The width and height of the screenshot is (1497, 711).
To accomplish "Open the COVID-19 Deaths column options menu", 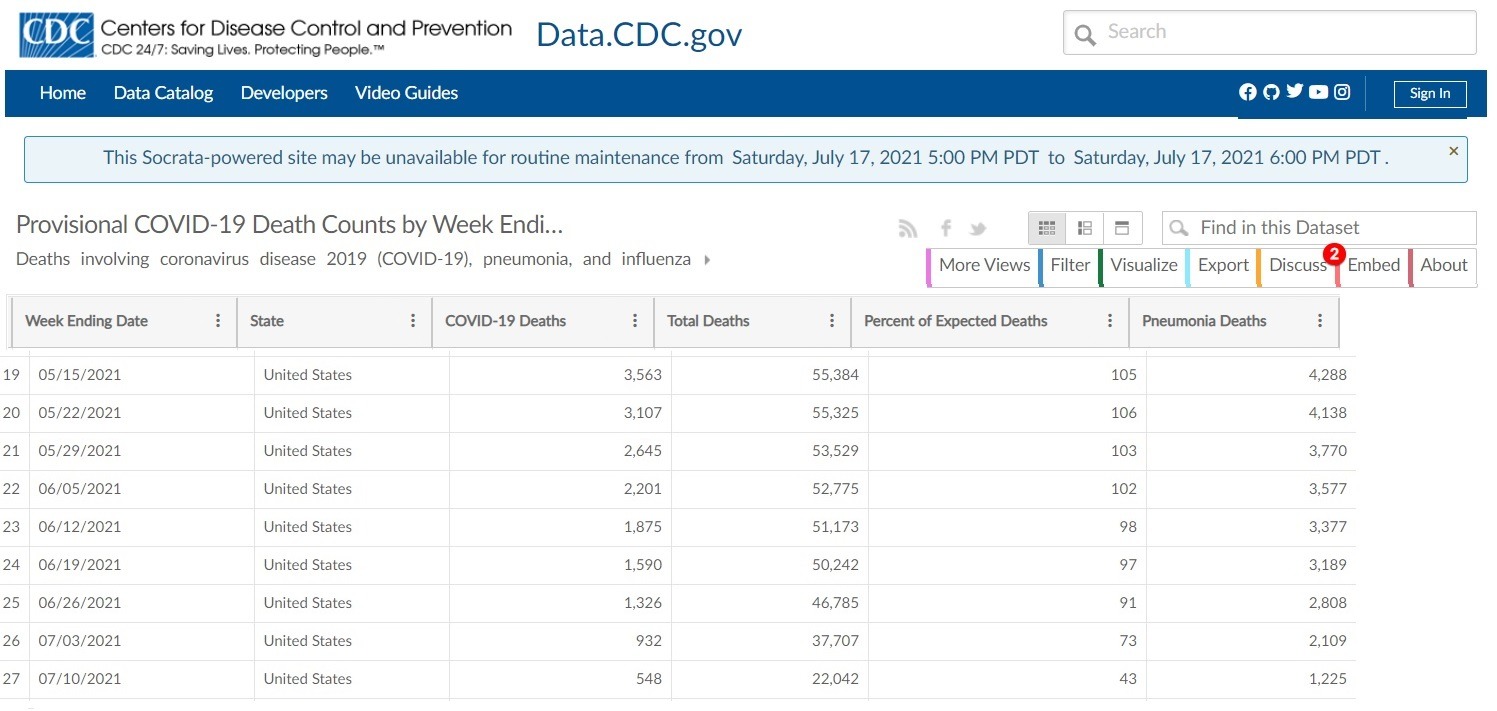I will click(635, 321).
